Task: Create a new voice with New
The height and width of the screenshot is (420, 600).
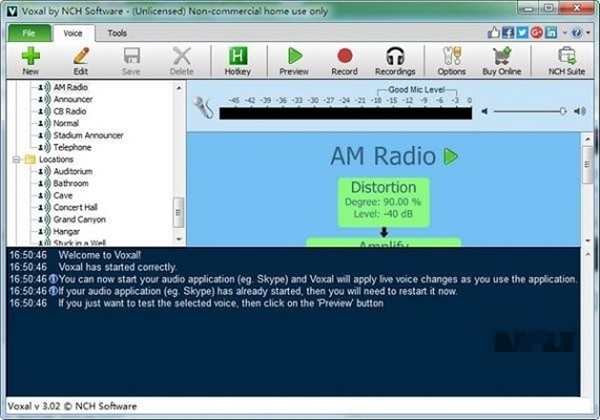Action: click(x=30, y=60)
